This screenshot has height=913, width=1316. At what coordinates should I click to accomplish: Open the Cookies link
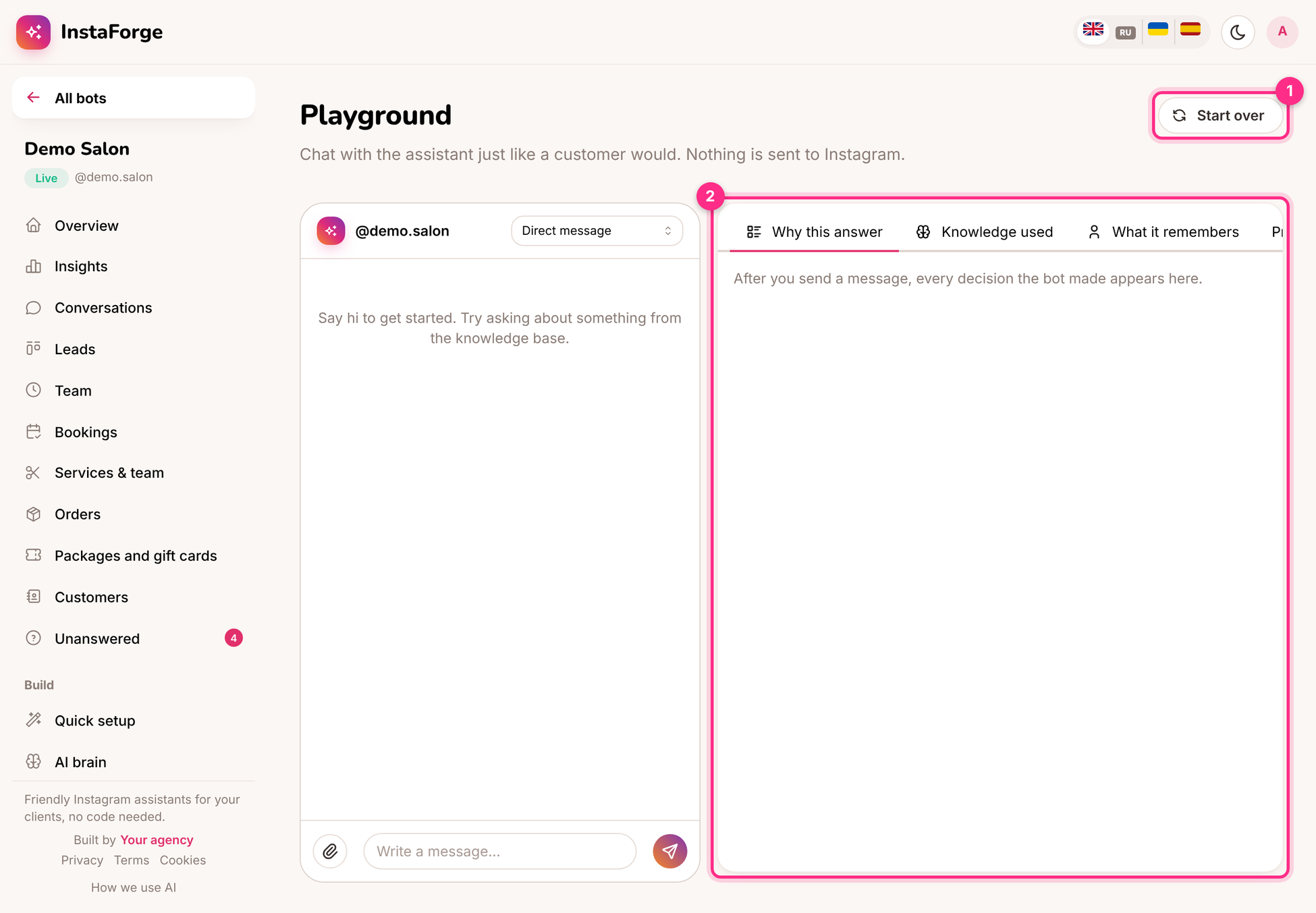pos(183,860)
